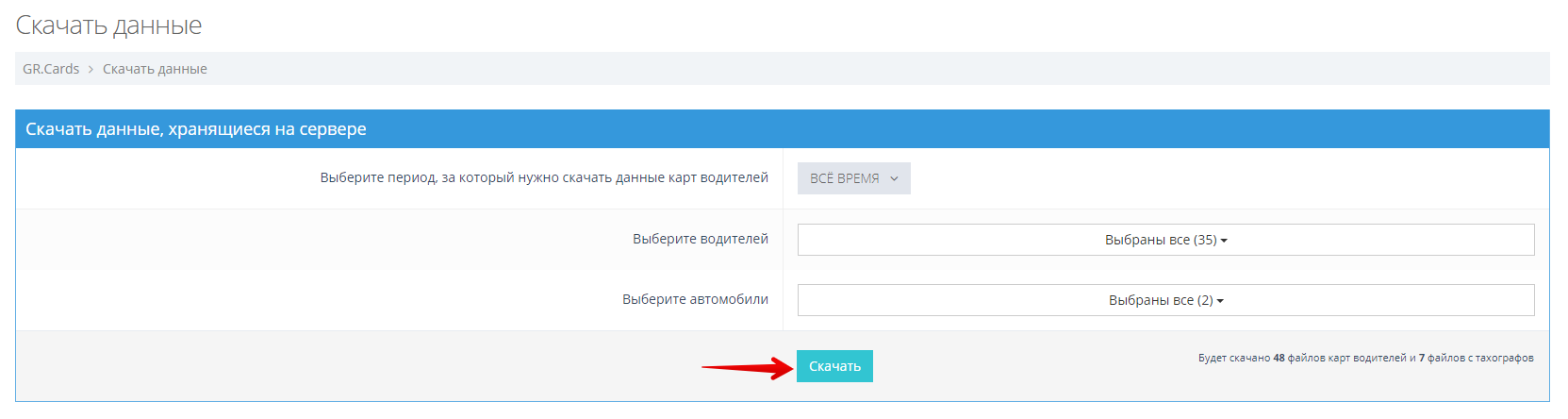Click the driver card period selection label
The height and width of the screenshot is (419, 1568).
(x=544, y=177)
